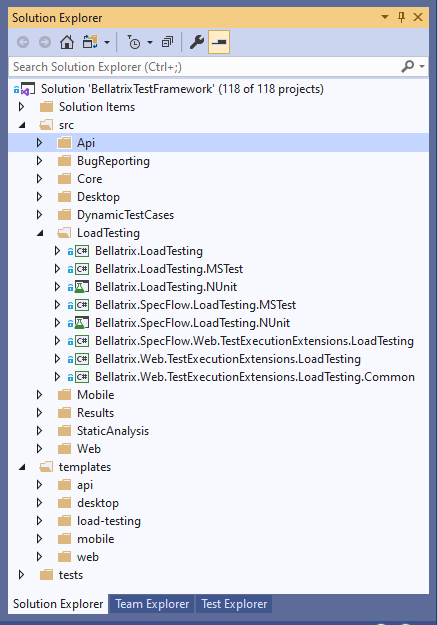438x625 pixels.
Task: Select Bellatrix.Web.TestExecutionExtensions.LoadTesting project name
Action: [x=228, y=359]
